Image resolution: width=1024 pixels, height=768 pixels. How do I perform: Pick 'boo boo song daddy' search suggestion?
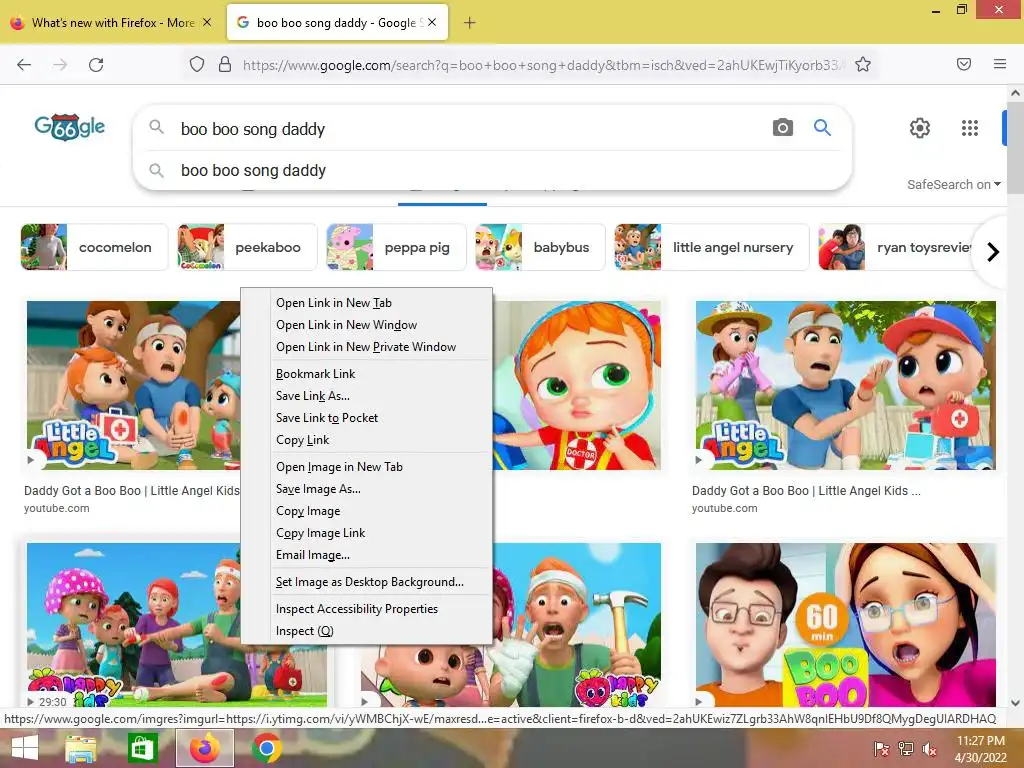(x=492, y=170)
